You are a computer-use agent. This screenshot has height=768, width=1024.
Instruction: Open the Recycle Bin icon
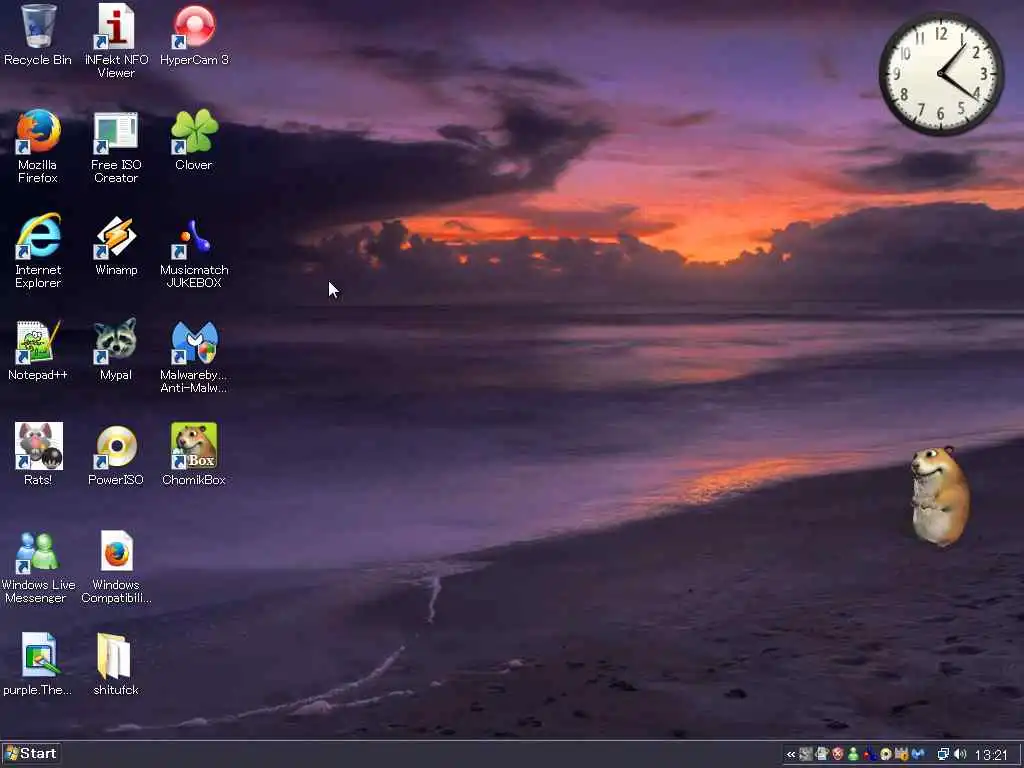click(38, 35)
